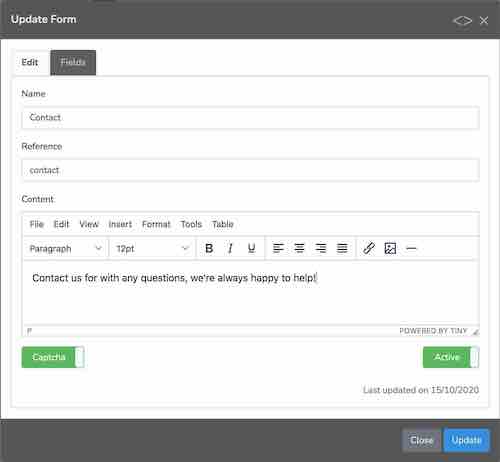Toggle the Active switch
The image size is (500, 462).
[x=451, y=357]
